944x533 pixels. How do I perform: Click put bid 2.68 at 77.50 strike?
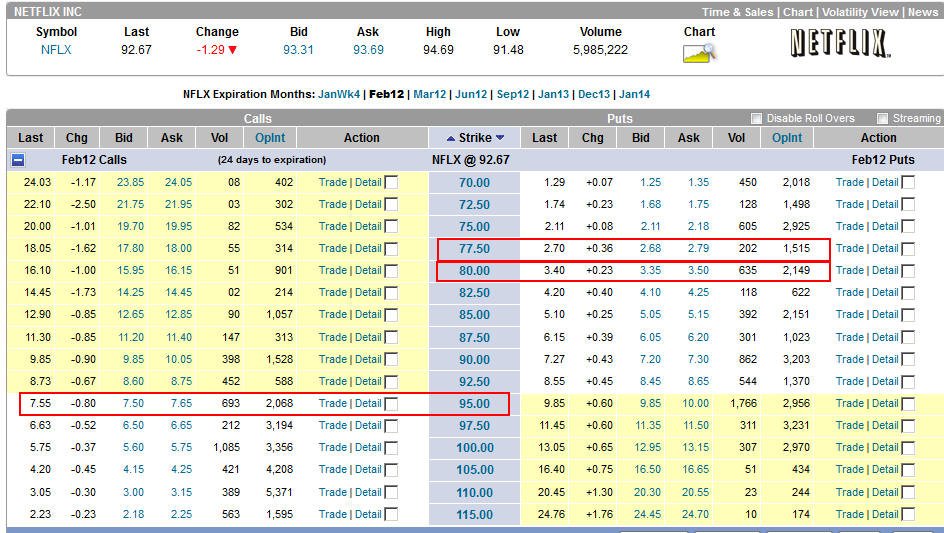point(650,248)
